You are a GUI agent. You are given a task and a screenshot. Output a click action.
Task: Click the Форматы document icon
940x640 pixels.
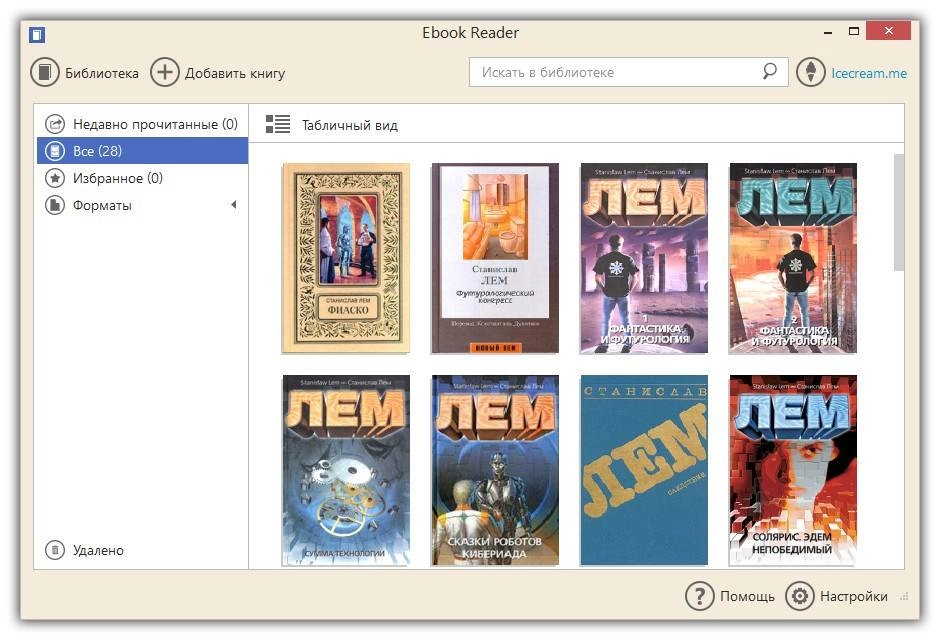[55, 205]
